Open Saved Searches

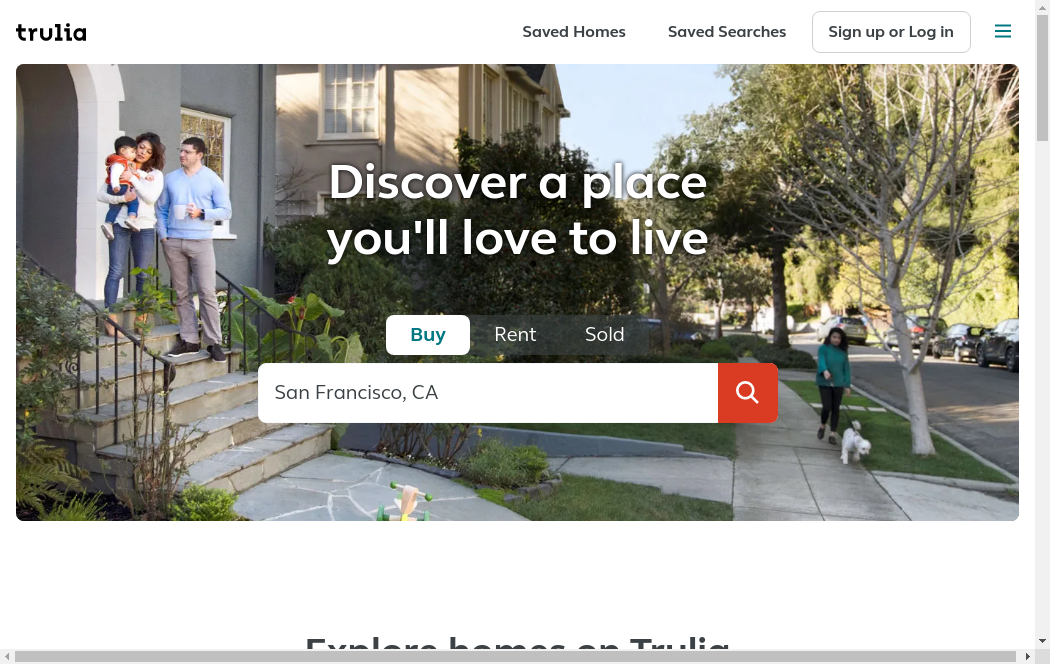(x=727, y=32)
